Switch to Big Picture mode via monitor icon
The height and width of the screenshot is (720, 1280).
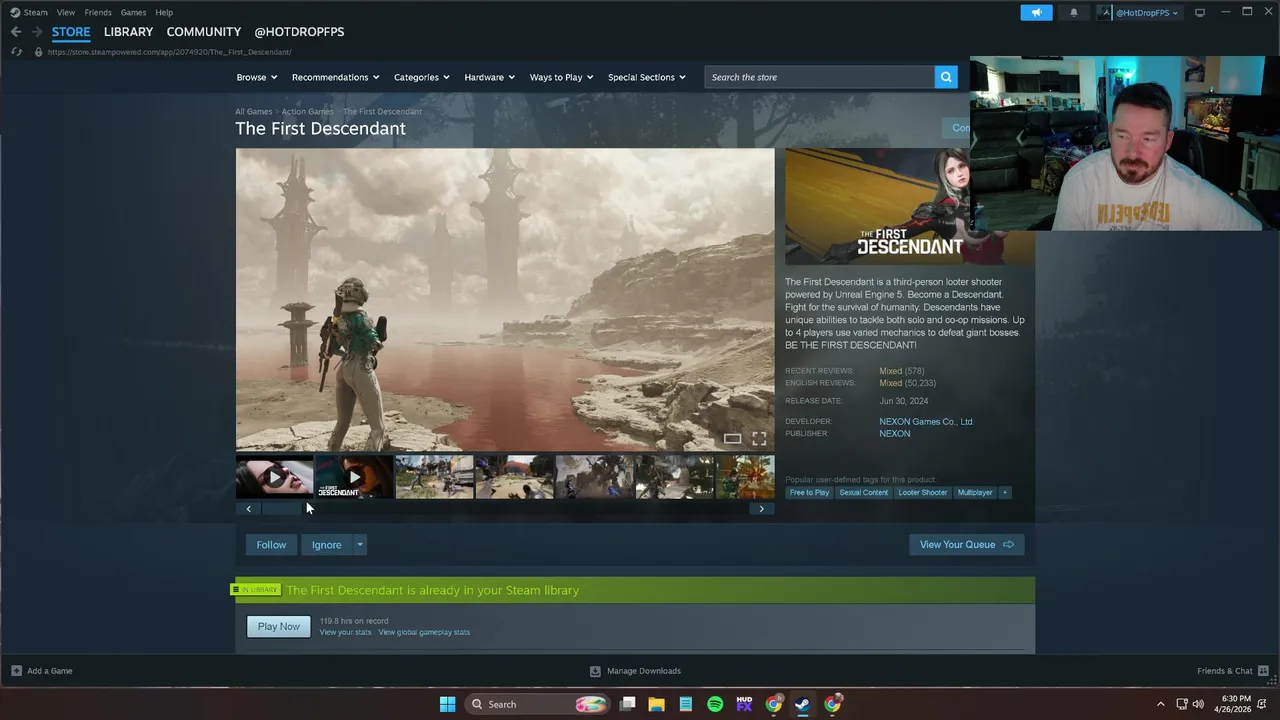tap(1200, 12)
